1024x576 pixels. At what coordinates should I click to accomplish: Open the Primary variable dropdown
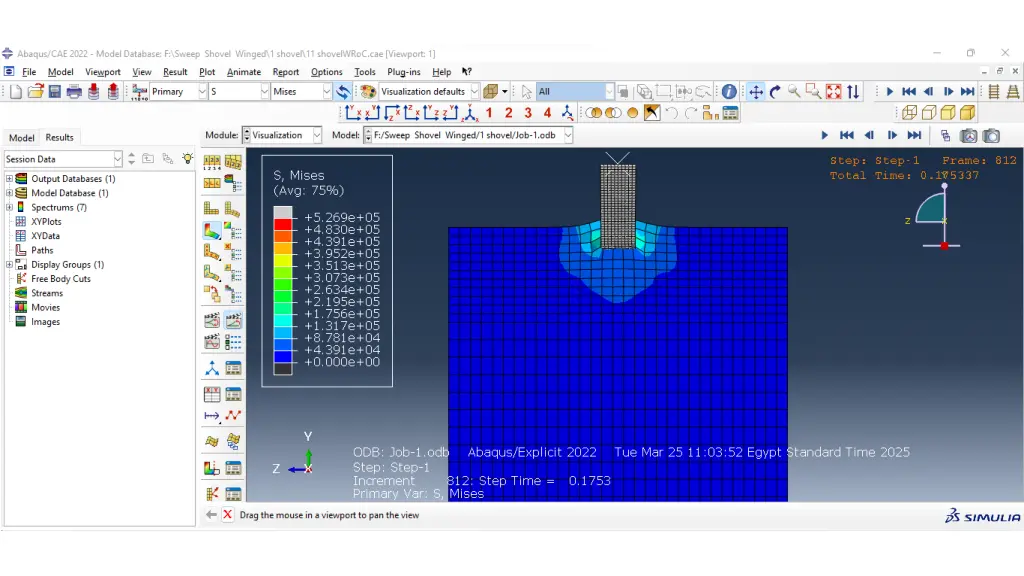click(202, 92)
